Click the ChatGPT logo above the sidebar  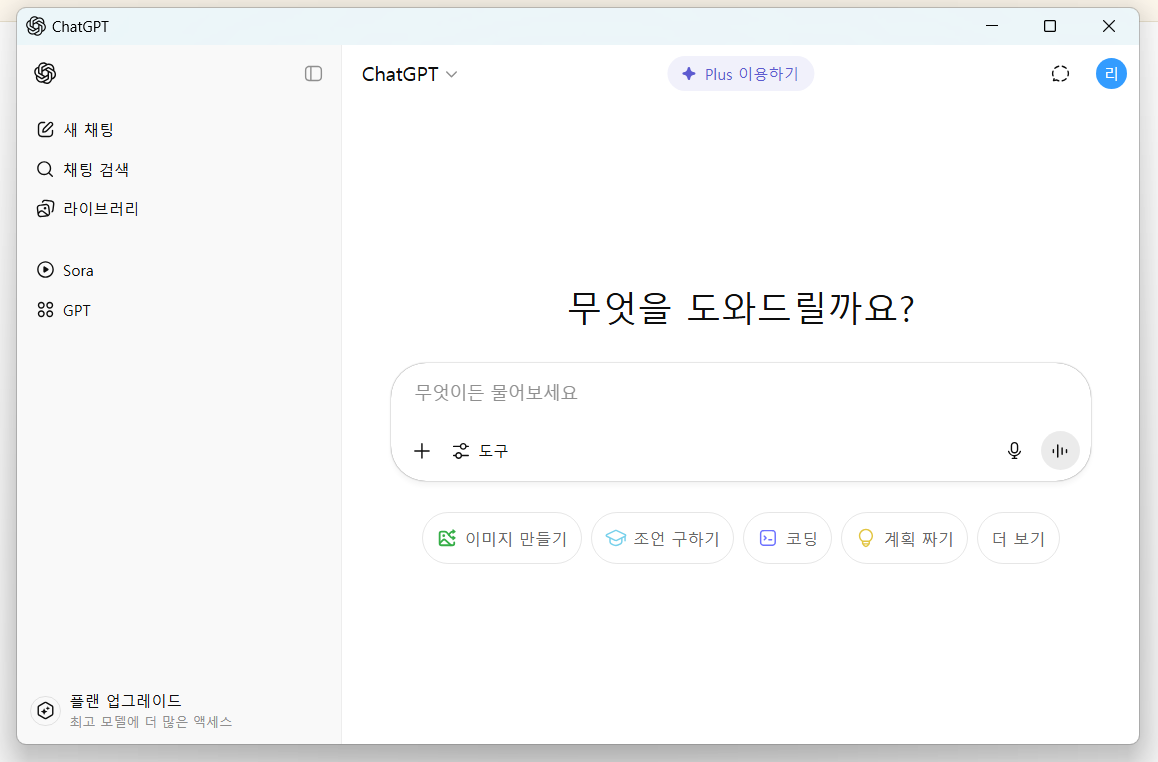coord(44,73)
